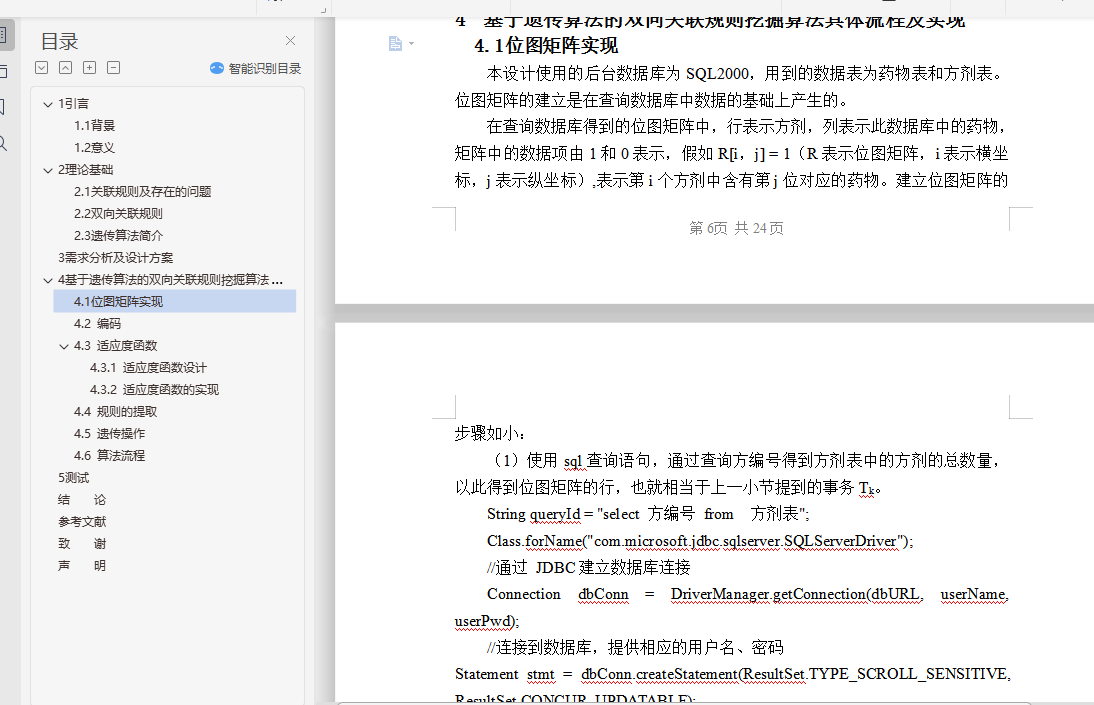Open 2.1关联规则及存在的问题 entry
The height and width of the screenshot is (705, 1094).
point(142,191)
